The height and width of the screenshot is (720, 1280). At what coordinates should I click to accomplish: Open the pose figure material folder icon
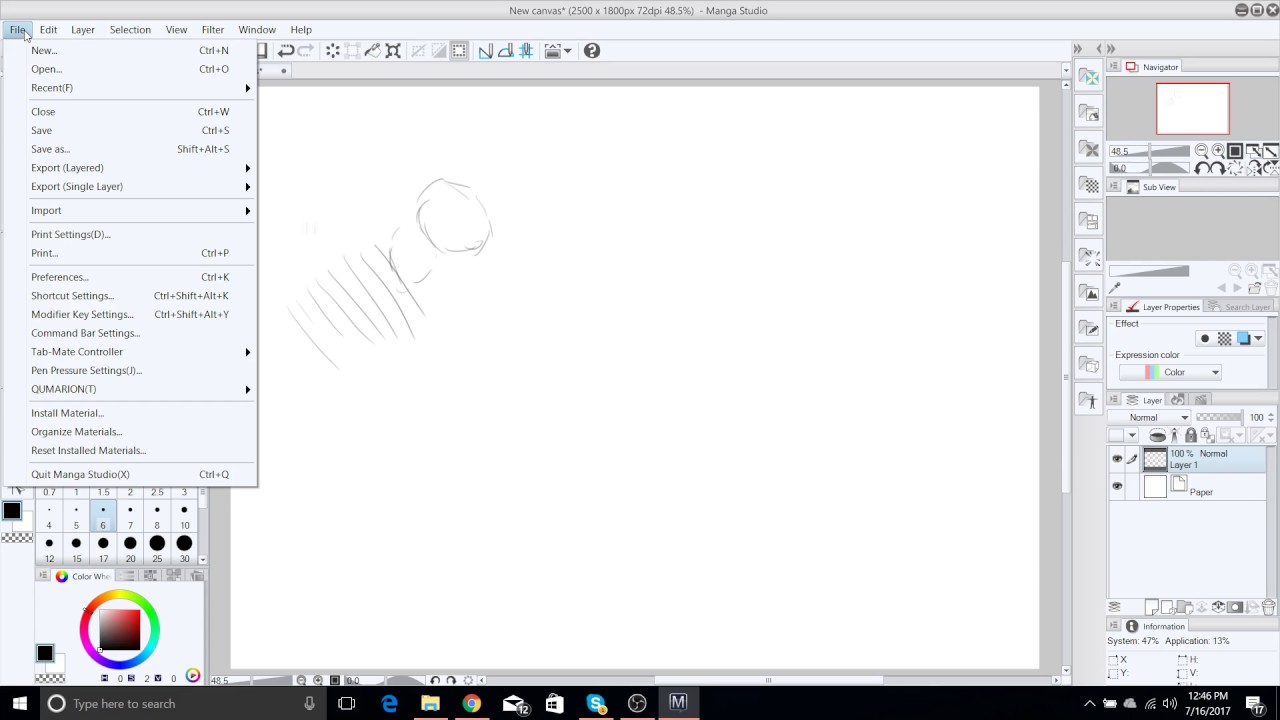coord(1088,401)
